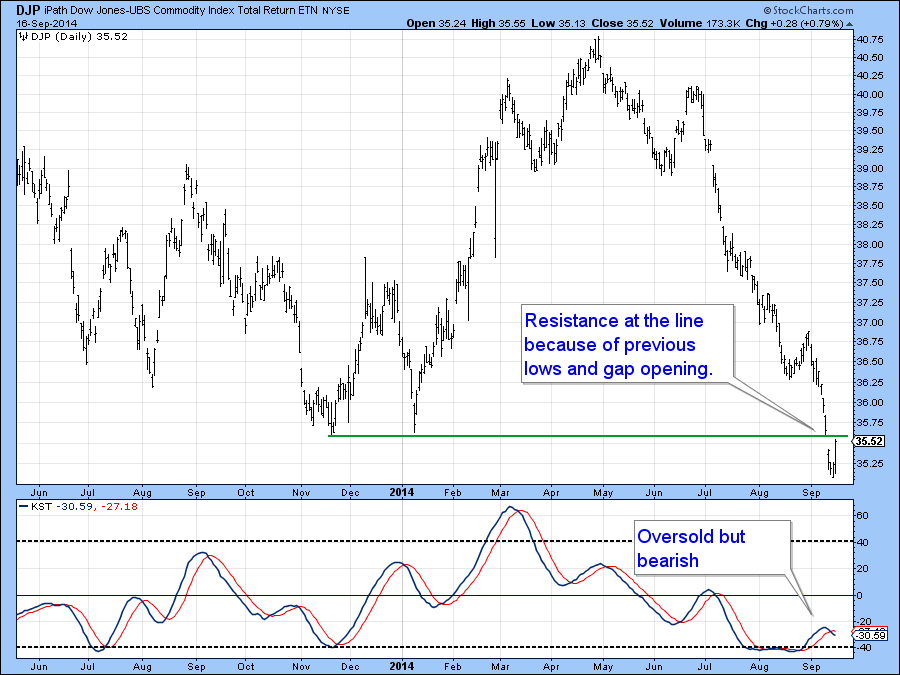Click the 39.00 price axis label
Viewport: 900px width, 675px height.
869,169
